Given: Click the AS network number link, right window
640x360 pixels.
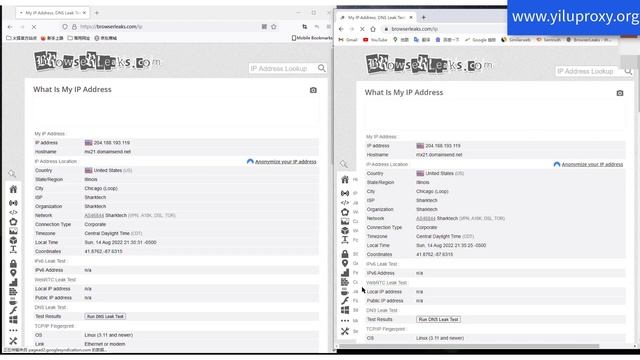Looking at the screenshot, I should (426, 218).
